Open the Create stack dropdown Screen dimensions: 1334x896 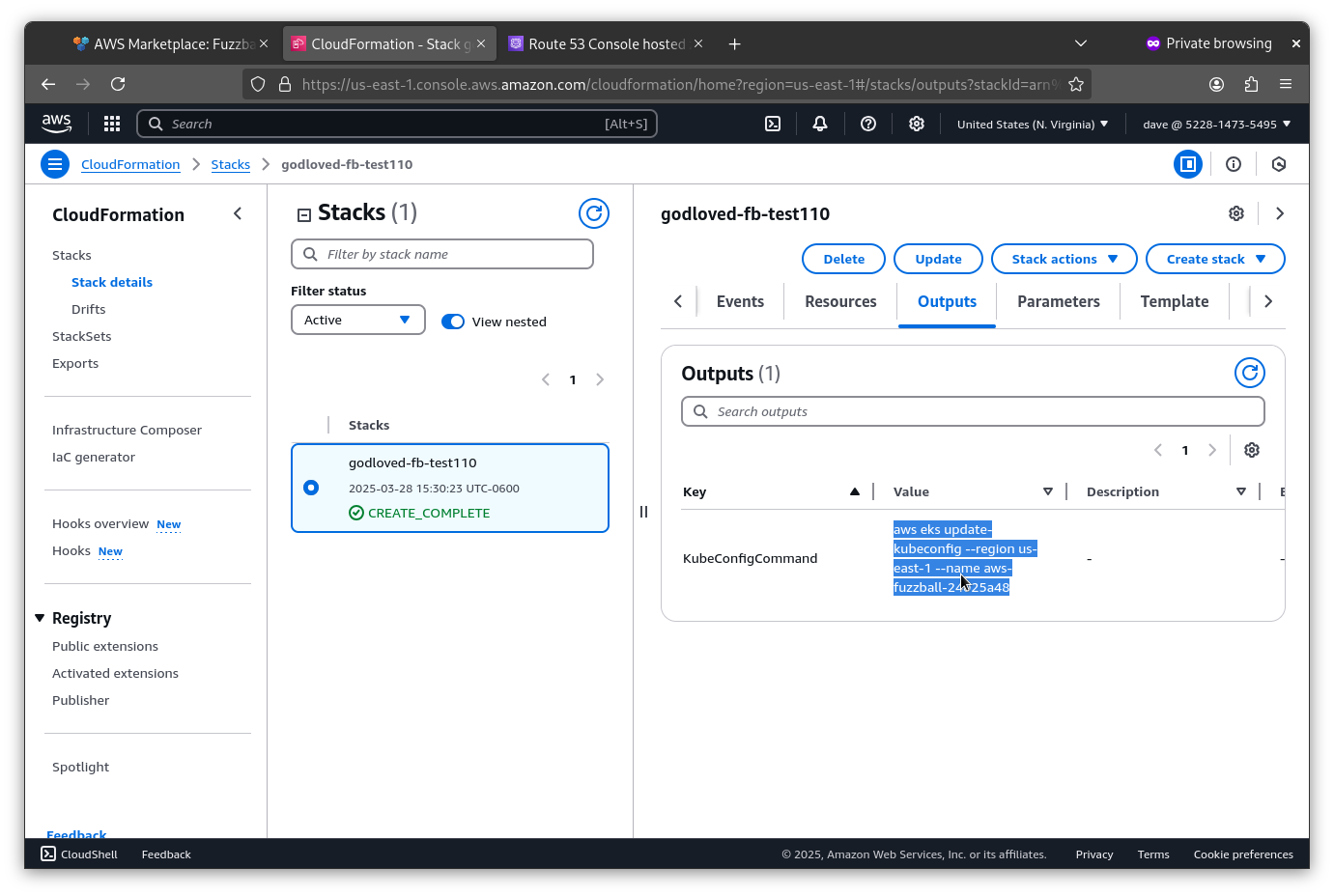pyautogui.click(x=1215, y=258)
